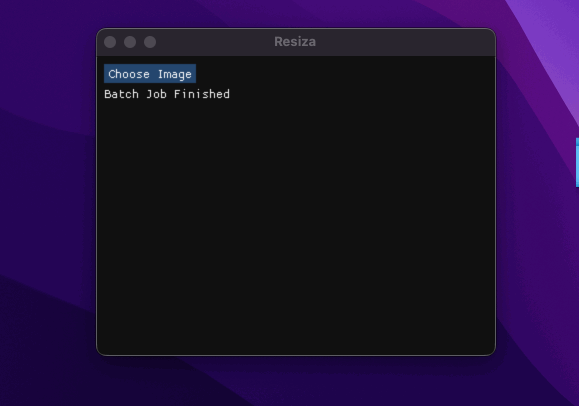This screenshot has width=579, height=406.
Task: Click the word Batch in status message
Action: 121,94
